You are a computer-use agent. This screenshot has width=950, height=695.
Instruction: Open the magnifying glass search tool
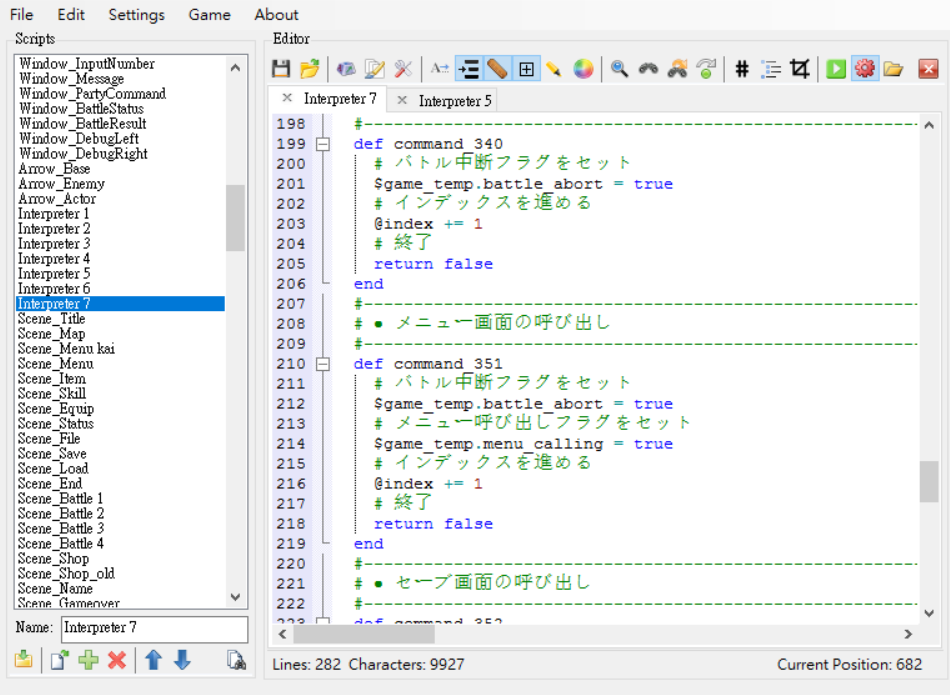619,69
